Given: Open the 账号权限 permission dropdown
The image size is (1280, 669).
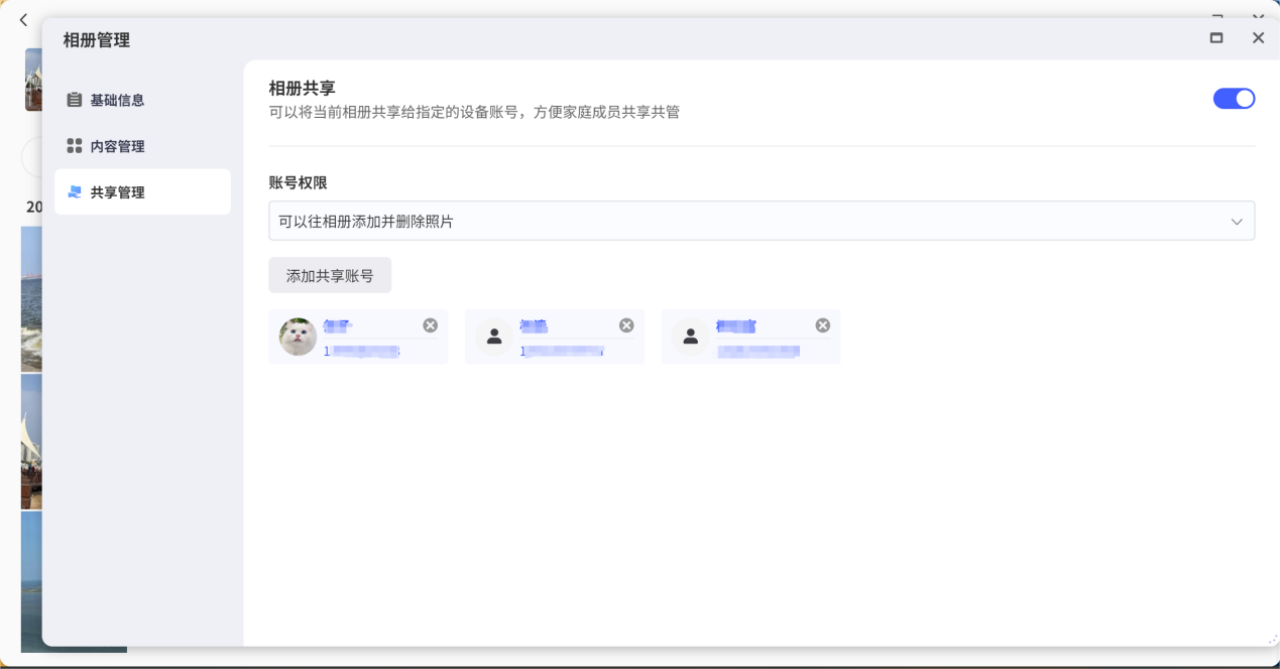Looking at the screenshot, I should point(760,221).
